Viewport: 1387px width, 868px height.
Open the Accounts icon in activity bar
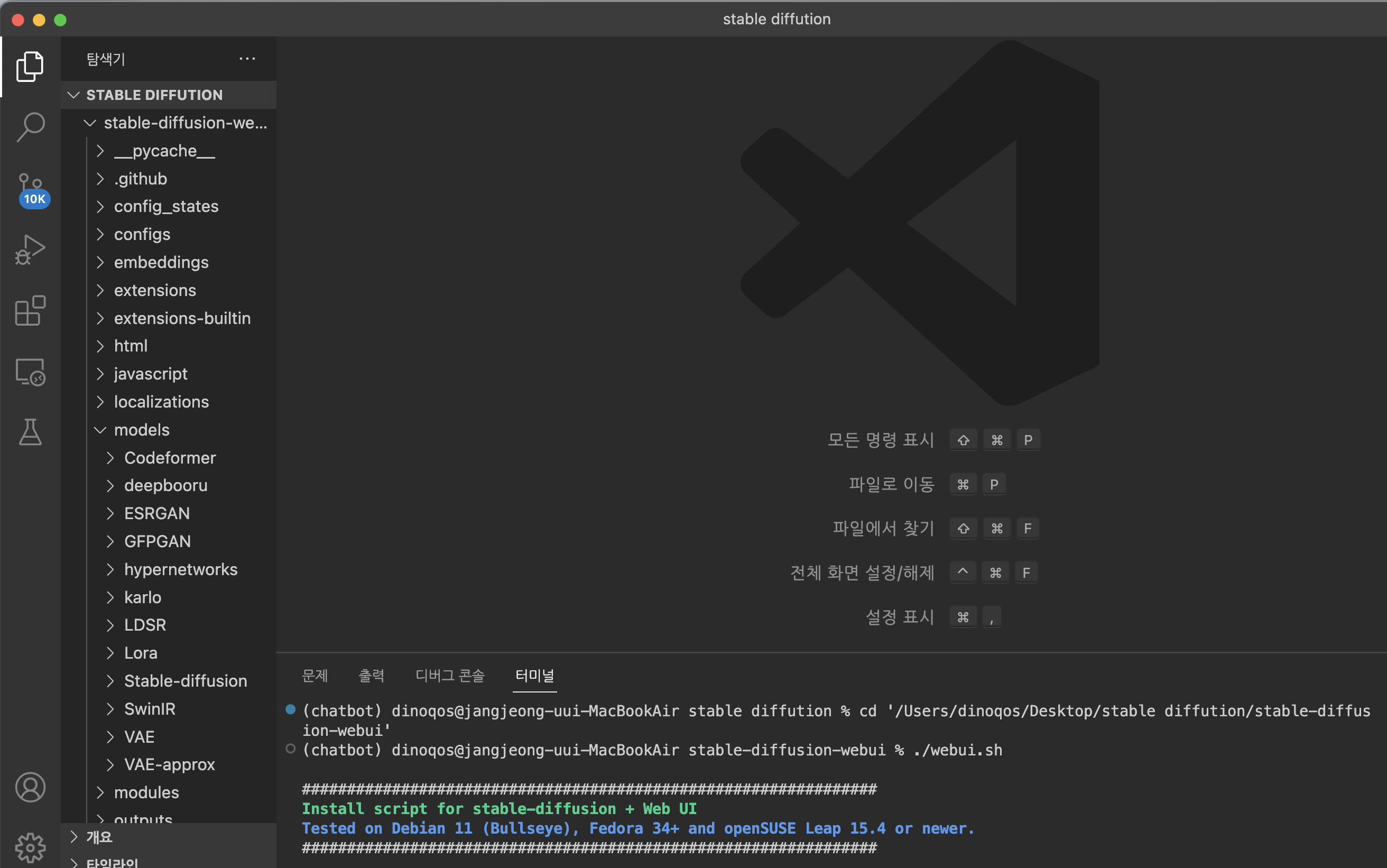pyautogui.click(x=30, y=787)
